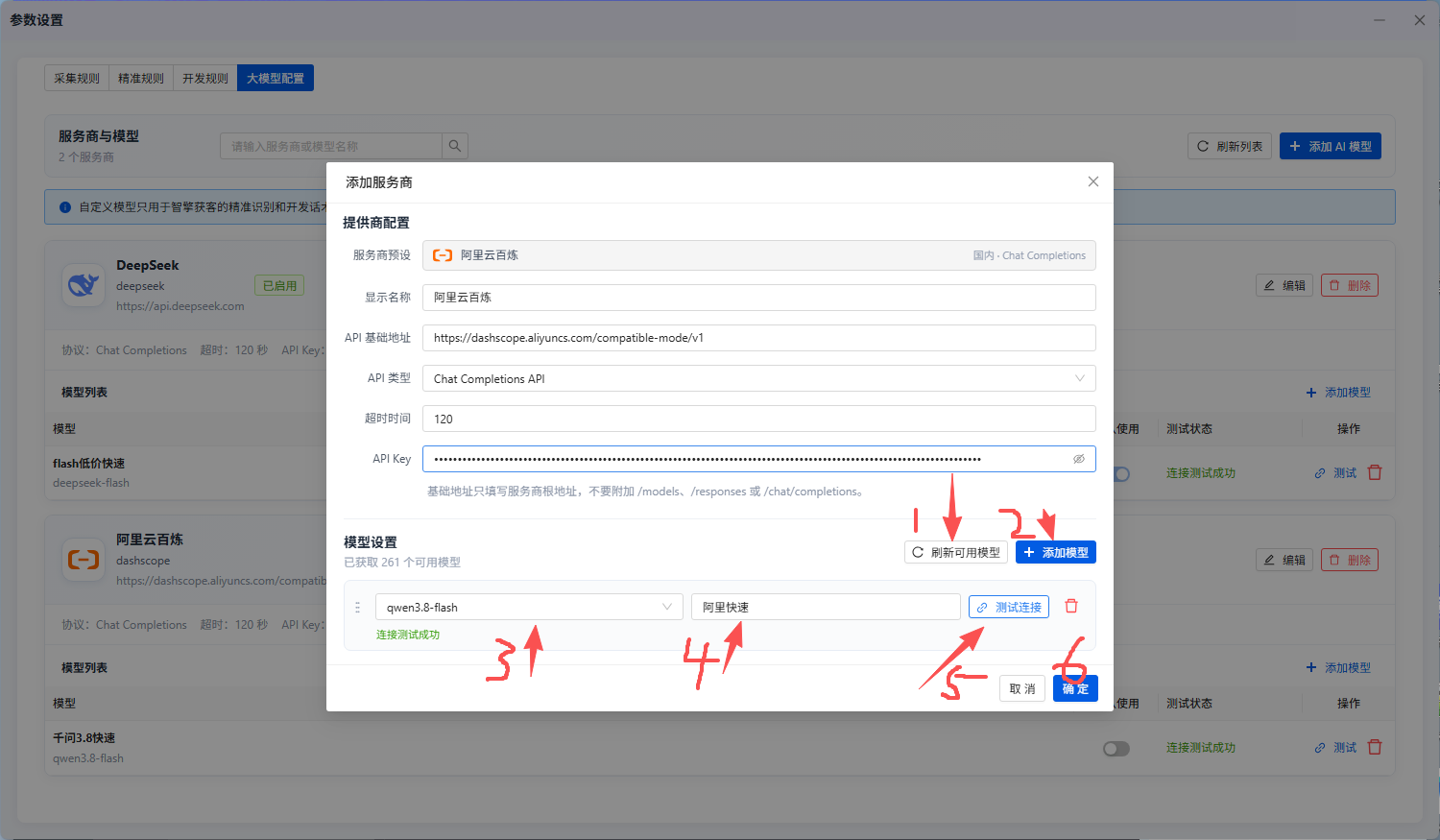Delete the 千问3.8快速 model with trash icon

click(x=1375, y=747)
